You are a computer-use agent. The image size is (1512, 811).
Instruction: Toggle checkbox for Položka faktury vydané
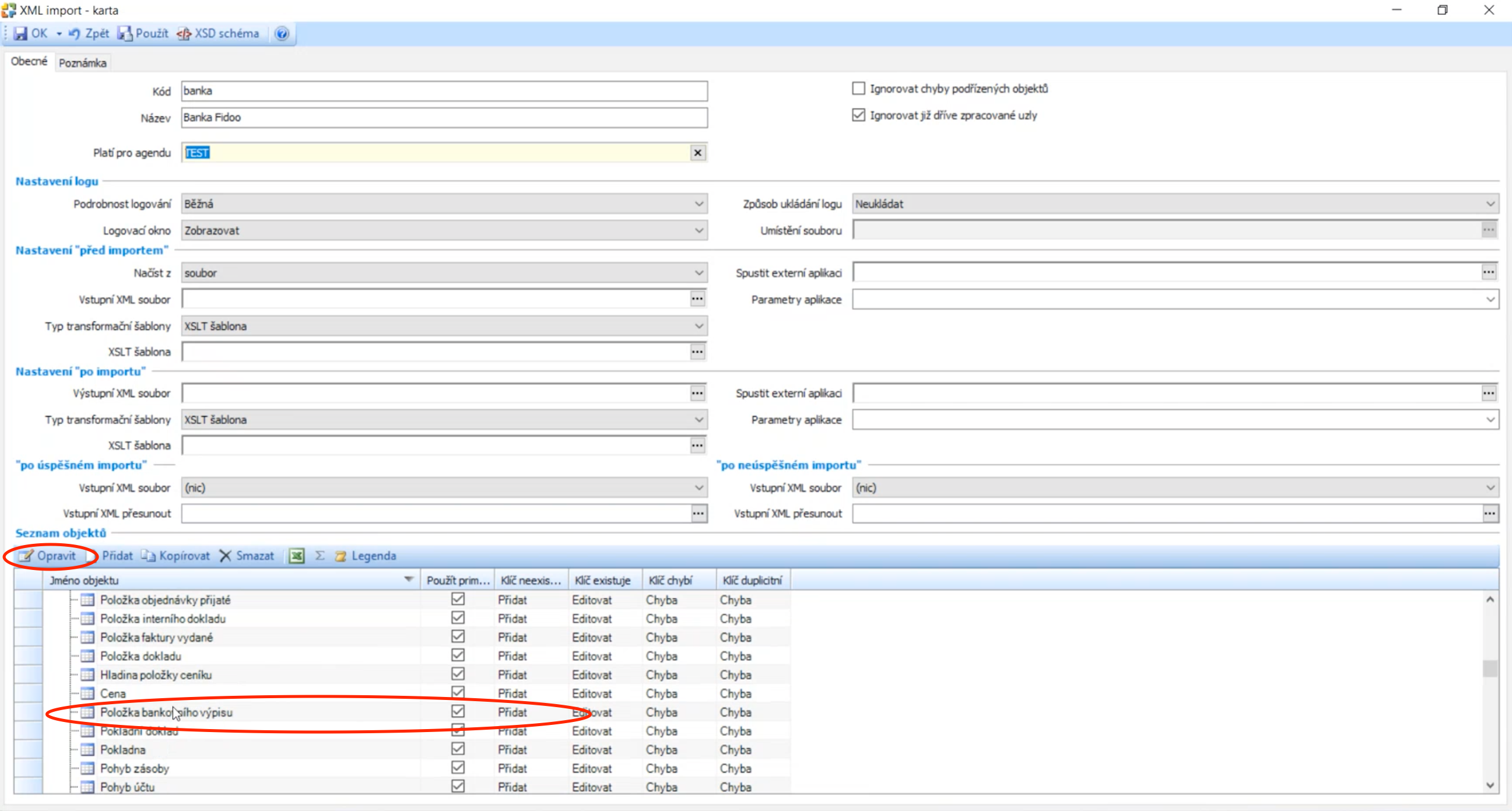coord(458,636)
